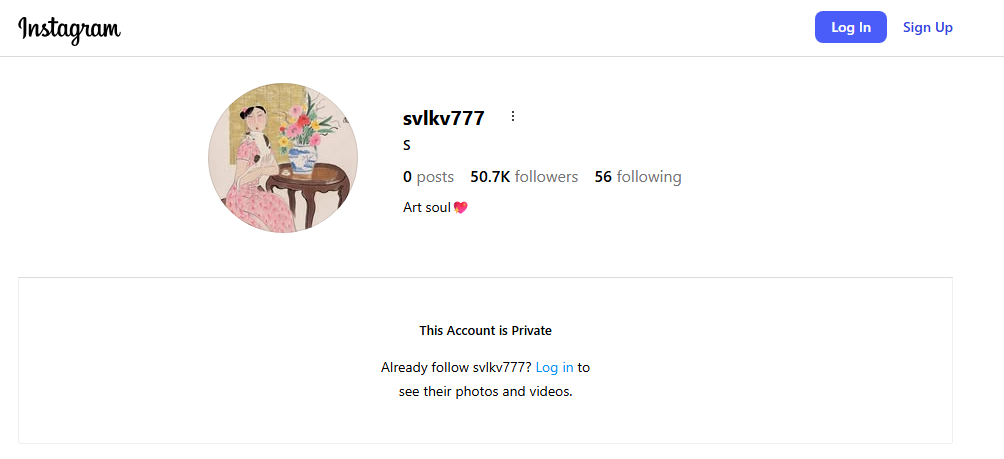Viewport: 1004px width, 459px height.
Task: Click the display name S under username
Action: tap(407, 146)
